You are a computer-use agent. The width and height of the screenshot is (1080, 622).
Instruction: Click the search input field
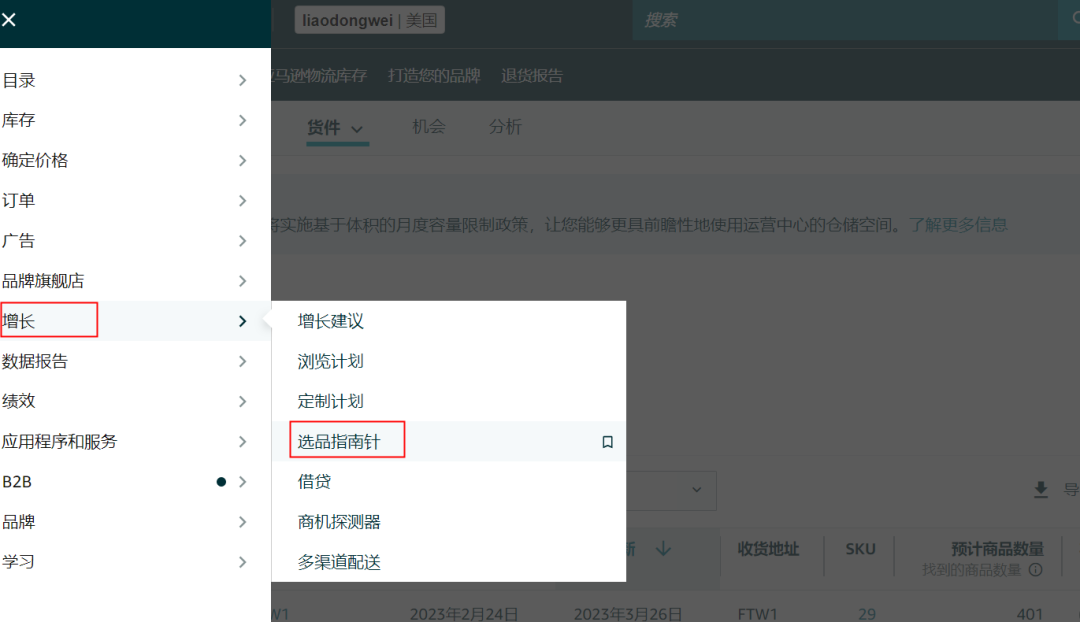(845, 19)
